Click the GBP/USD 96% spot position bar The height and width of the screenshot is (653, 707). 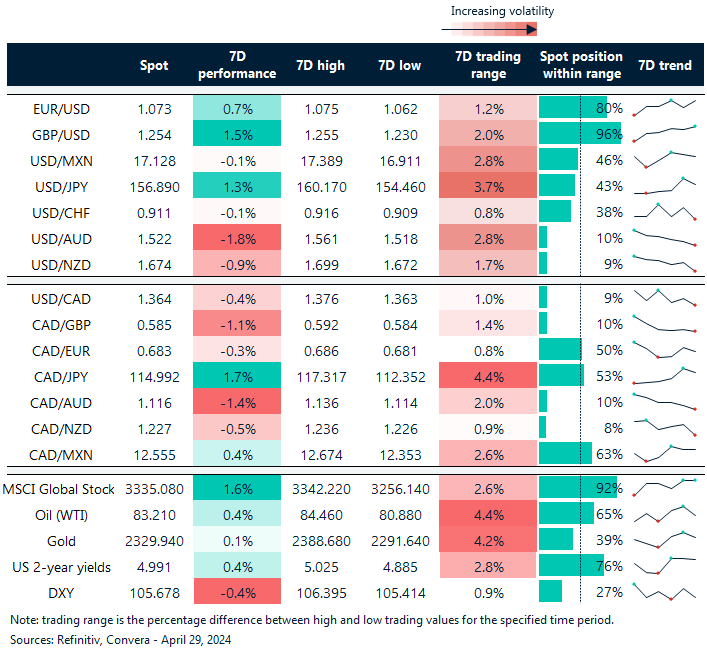pyautogui.click(x=579, y=133)
